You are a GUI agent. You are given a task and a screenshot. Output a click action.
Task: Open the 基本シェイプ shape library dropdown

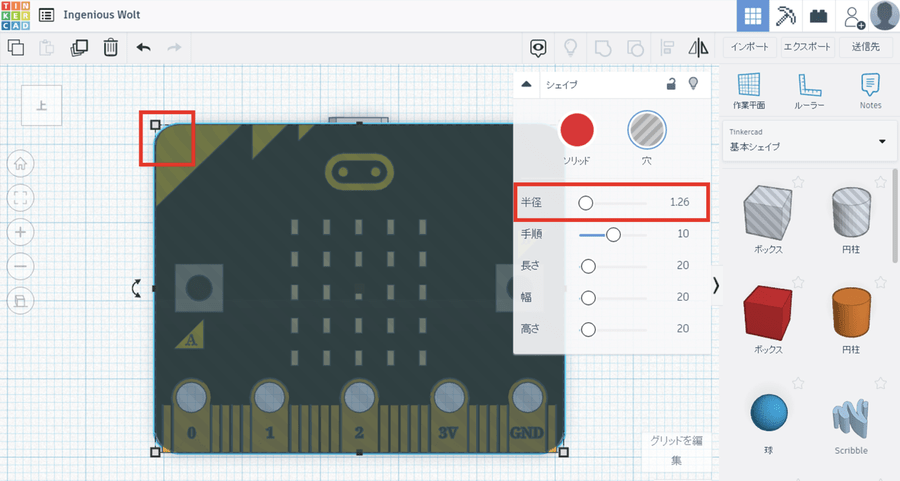(x=809, y=141)
